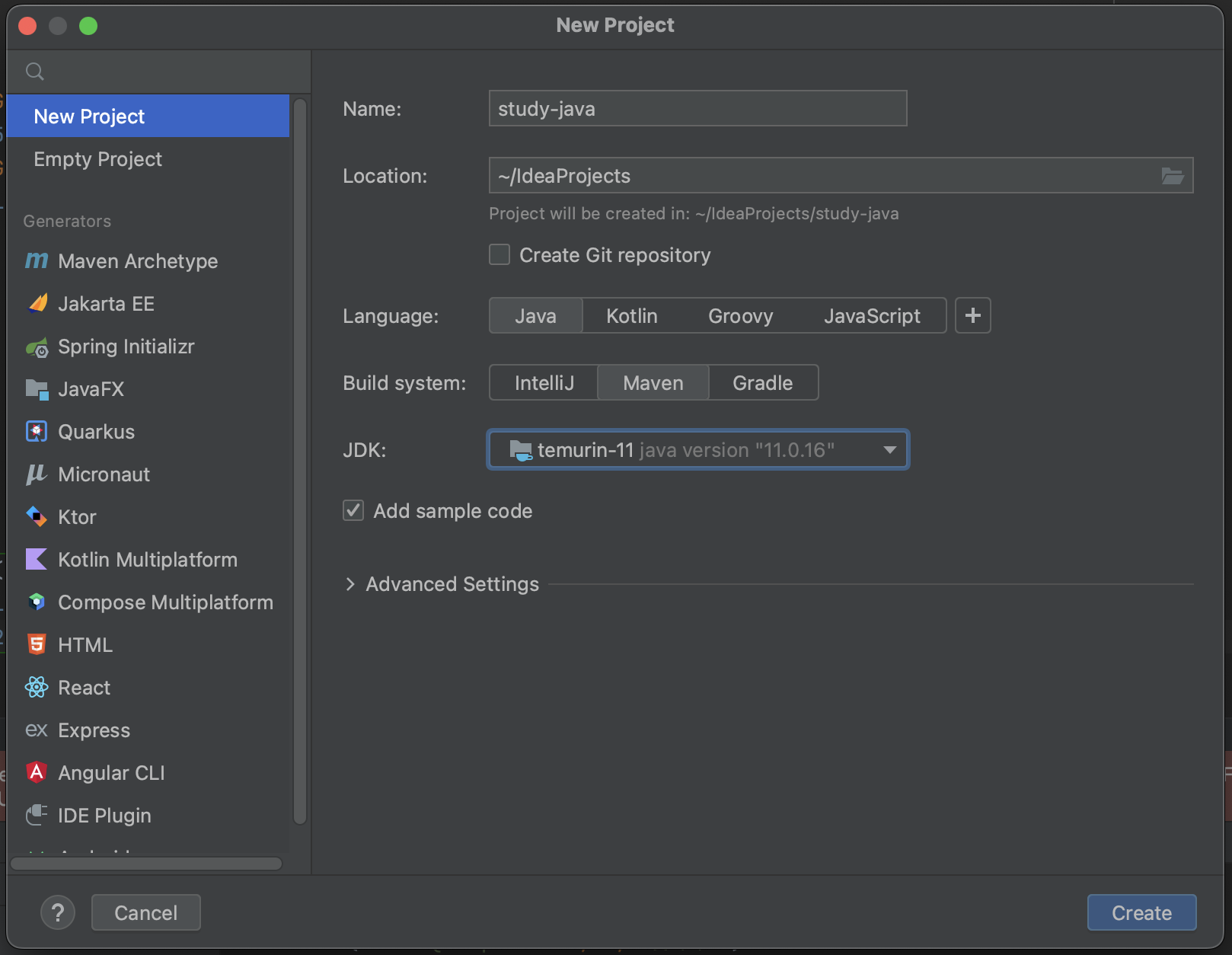This screenshot has width=1232, height=955.
Task: Select the Compose Multiplatform label
Action: (x=165, y=602)
